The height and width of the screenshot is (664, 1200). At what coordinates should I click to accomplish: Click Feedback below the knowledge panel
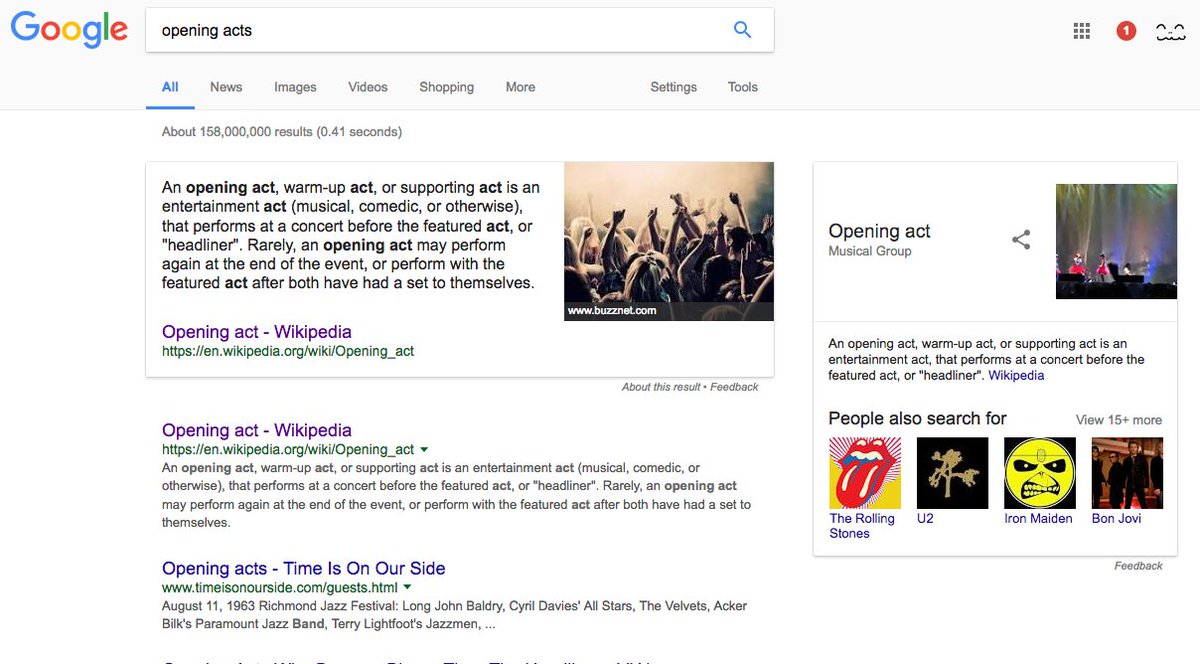(x=1139, y=566)
